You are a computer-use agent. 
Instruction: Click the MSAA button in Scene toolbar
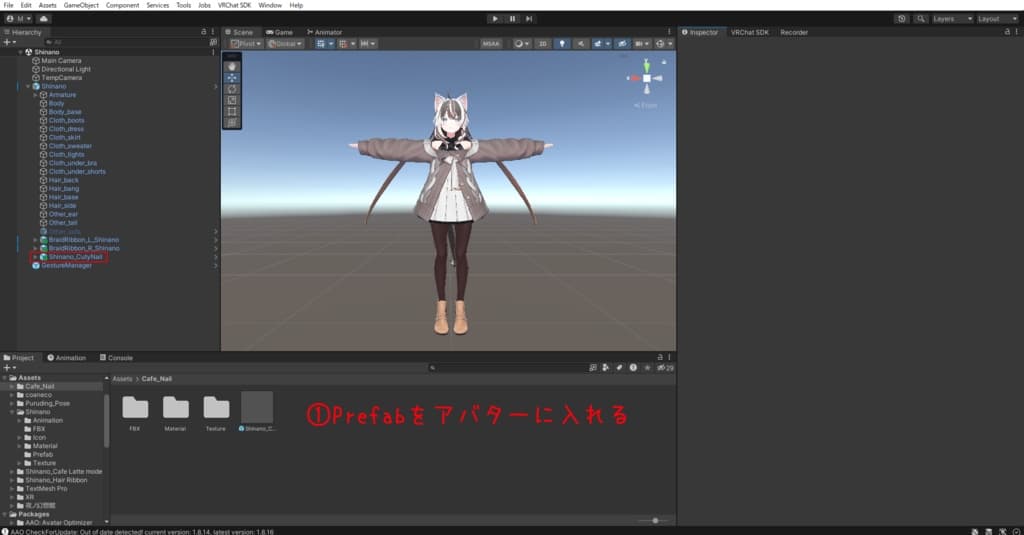click(x=490, y=44)
